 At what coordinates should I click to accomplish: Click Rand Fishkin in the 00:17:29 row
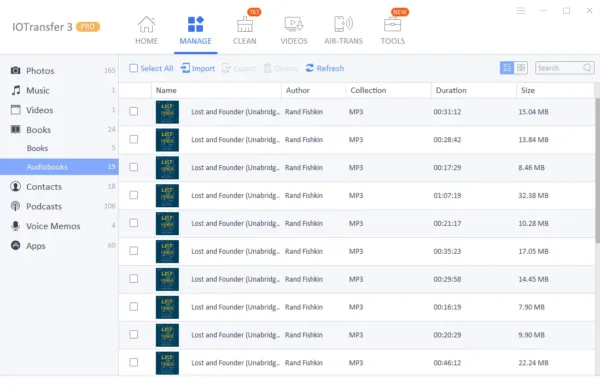(x=304, y=168)
